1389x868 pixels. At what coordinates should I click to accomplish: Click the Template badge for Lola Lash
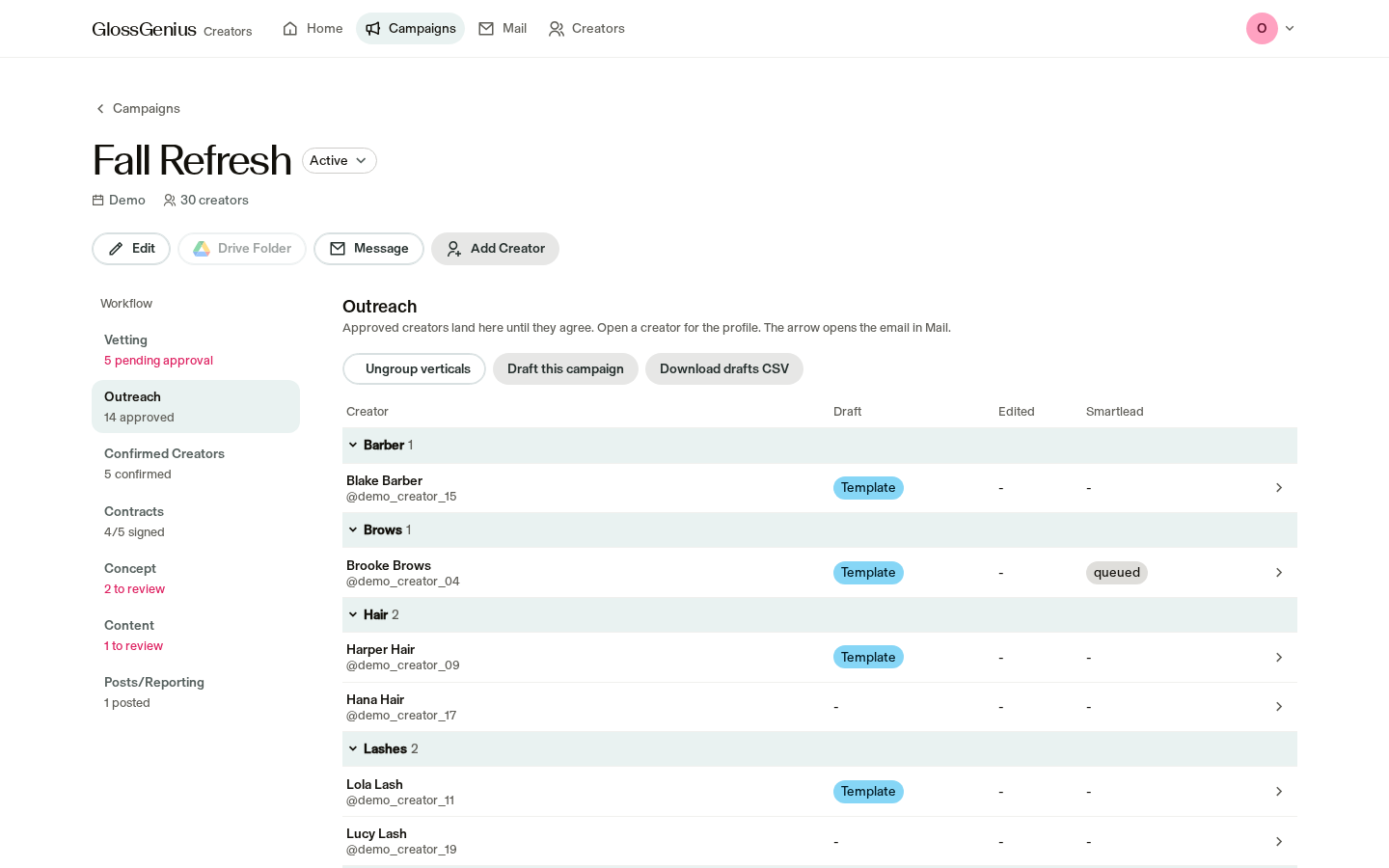pos(868,792)
